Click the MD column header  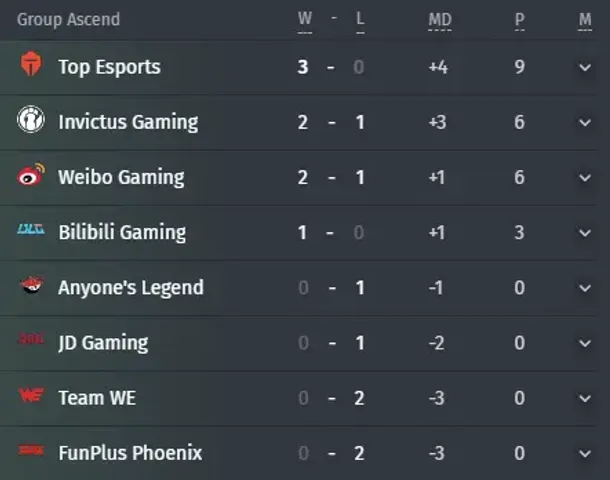pos(440,20)
